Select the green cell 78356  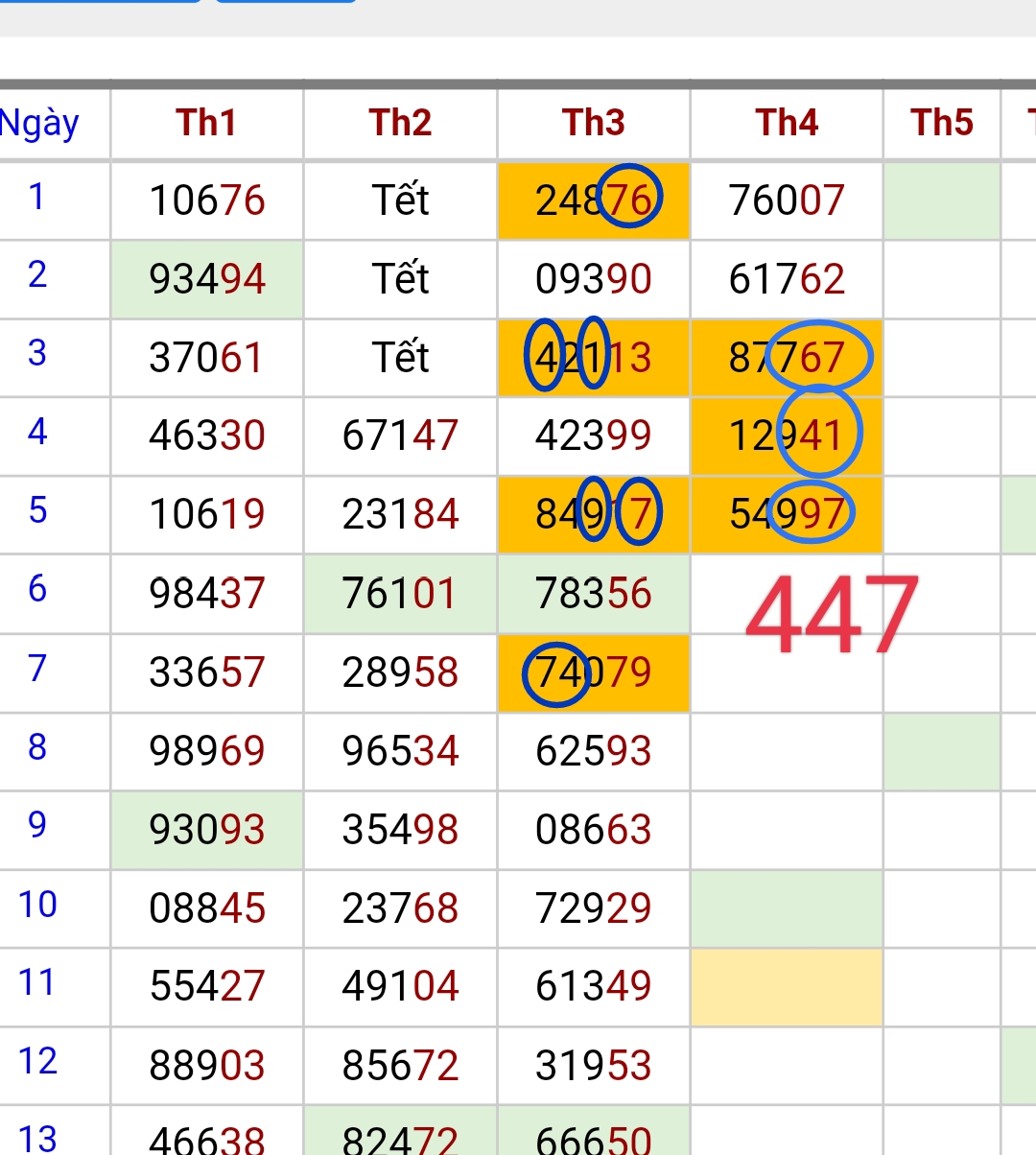point(594,594)
